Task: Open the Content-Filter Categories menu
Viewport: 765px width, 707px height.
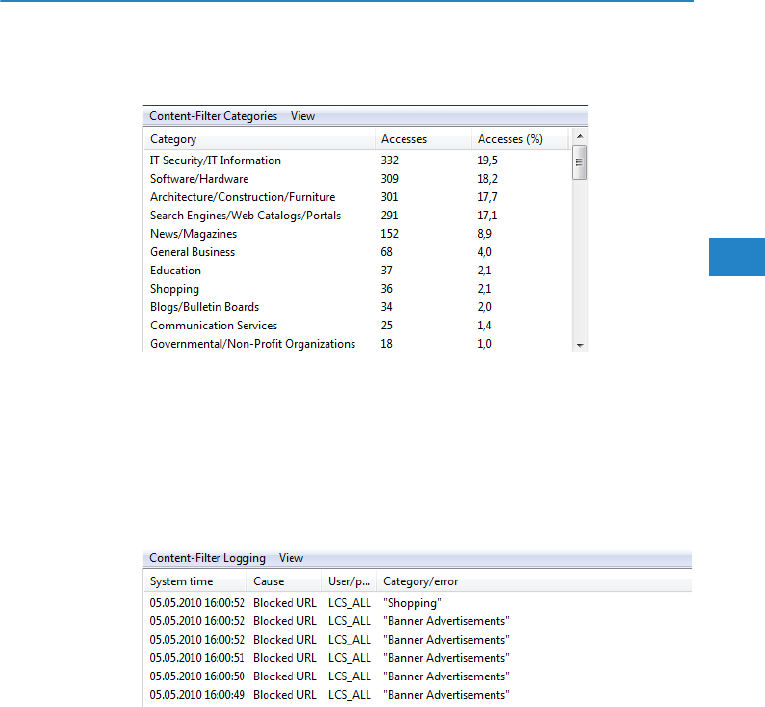Action: pyautogui.click(x=213, y=116)
